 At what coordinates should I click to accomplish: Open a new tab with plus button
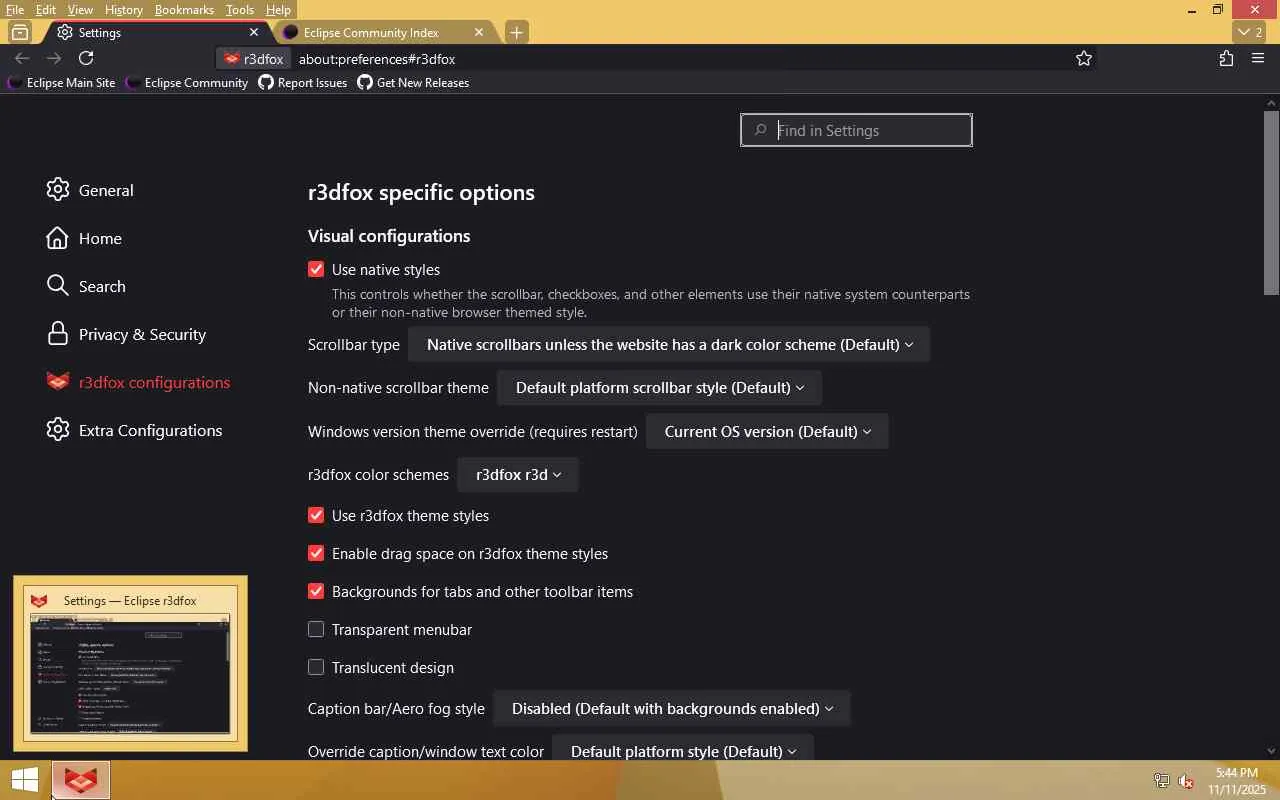(x=516, y=32)
